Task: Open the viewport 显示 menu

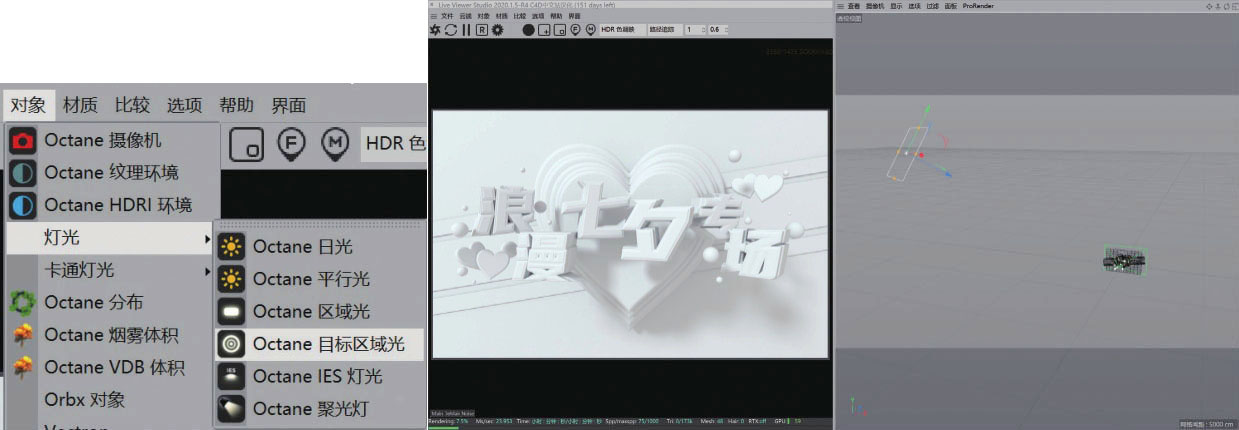Action: 897,6
